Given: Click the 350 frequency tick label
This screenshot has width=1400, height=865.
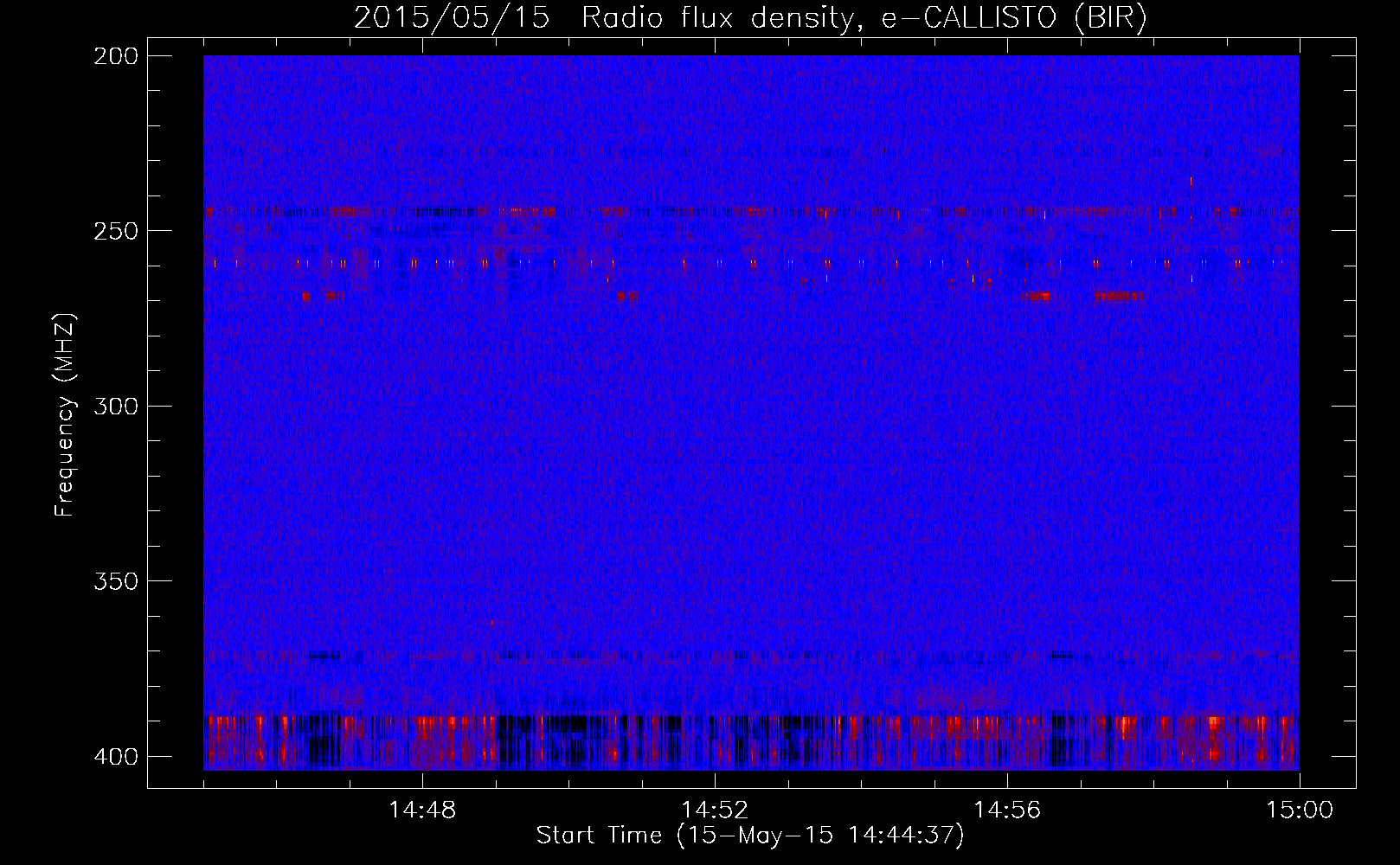Looking at the screenshot, I should (115, 581).
